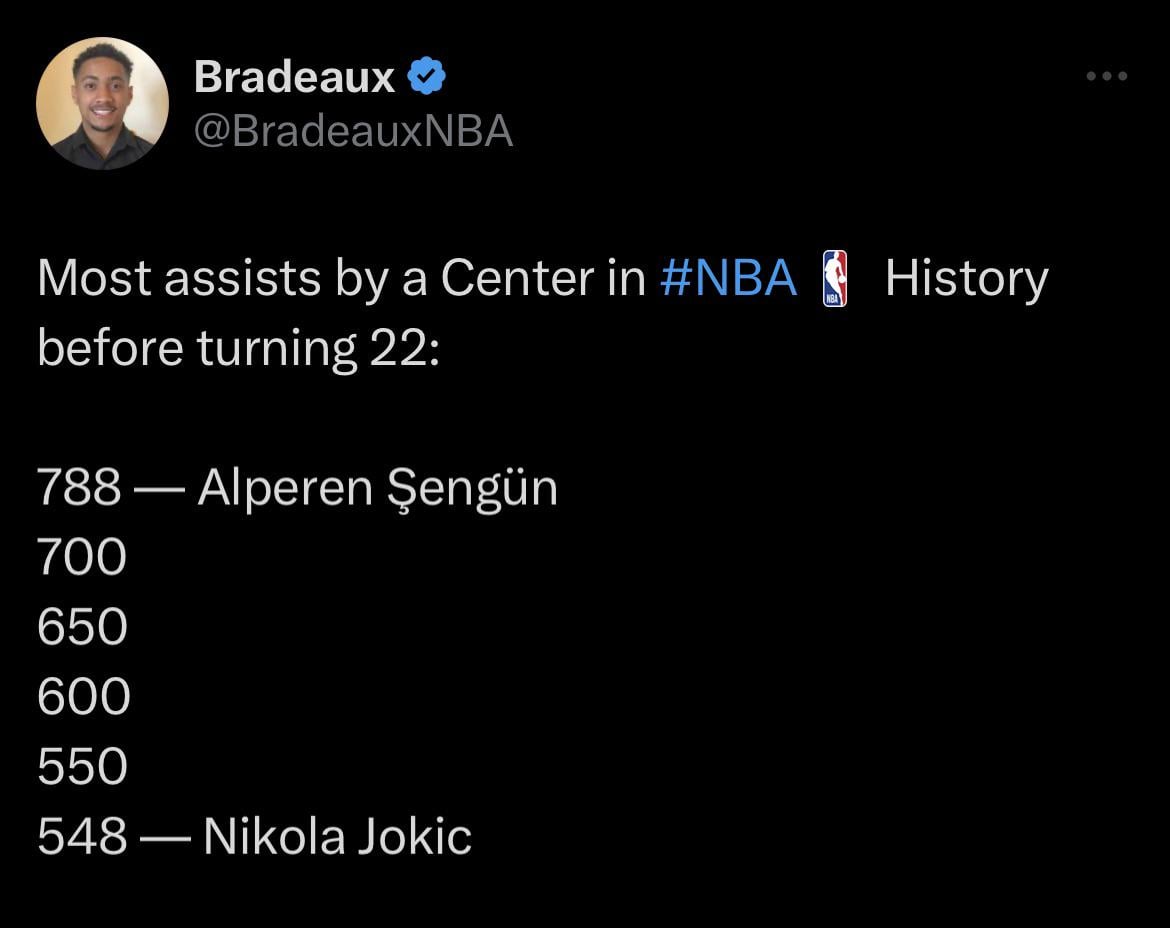Viewport: 1170px width, 928px height.
Task: Click the 550 line
Action: (x=82, y=767)
